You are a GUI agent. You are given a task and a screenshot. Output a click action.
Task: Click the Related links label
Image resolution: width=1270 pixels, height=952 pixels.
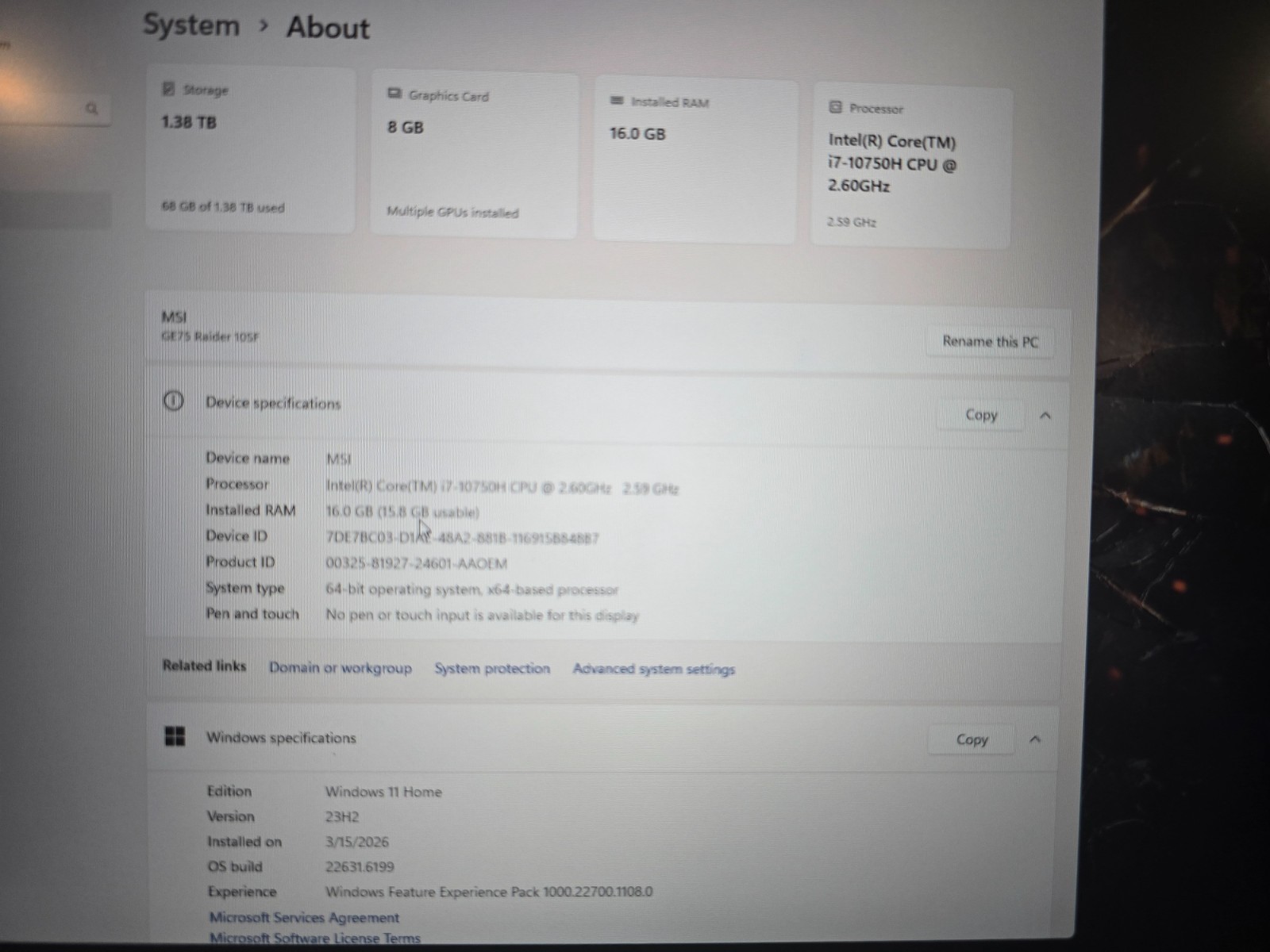click(x=204, y=666)
